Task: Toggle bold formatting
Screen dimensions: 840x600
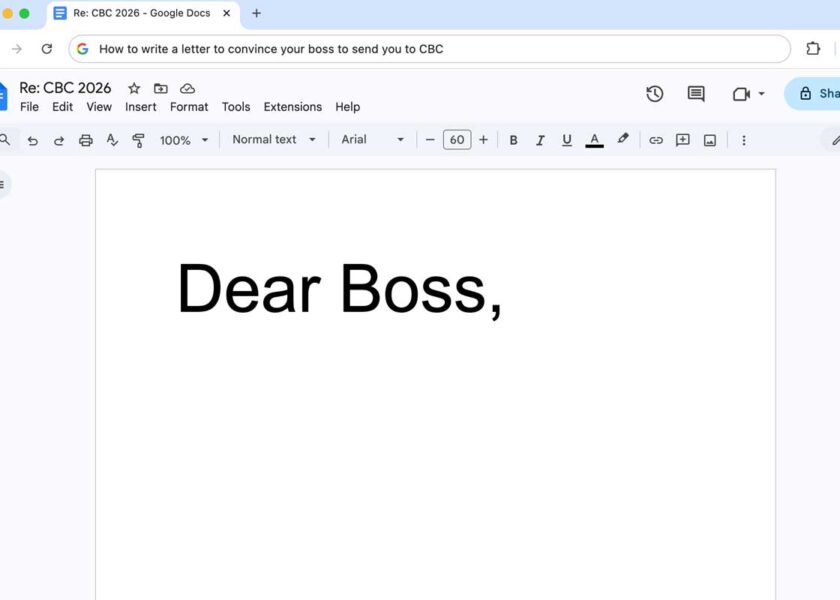Action: [514, 140]
